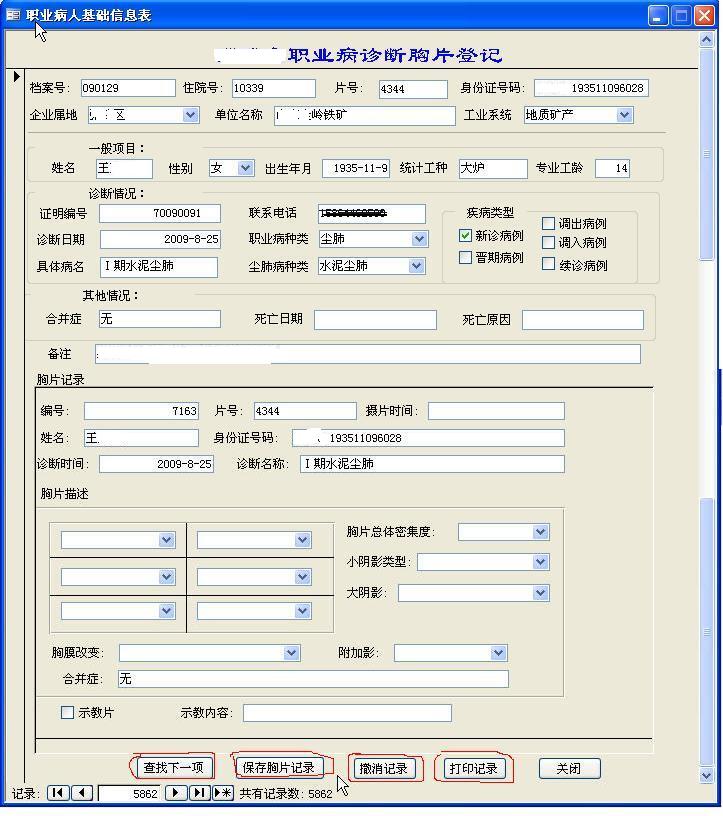Click the 打印记录 button
This screenshot has width=723, height=816.
474,768
